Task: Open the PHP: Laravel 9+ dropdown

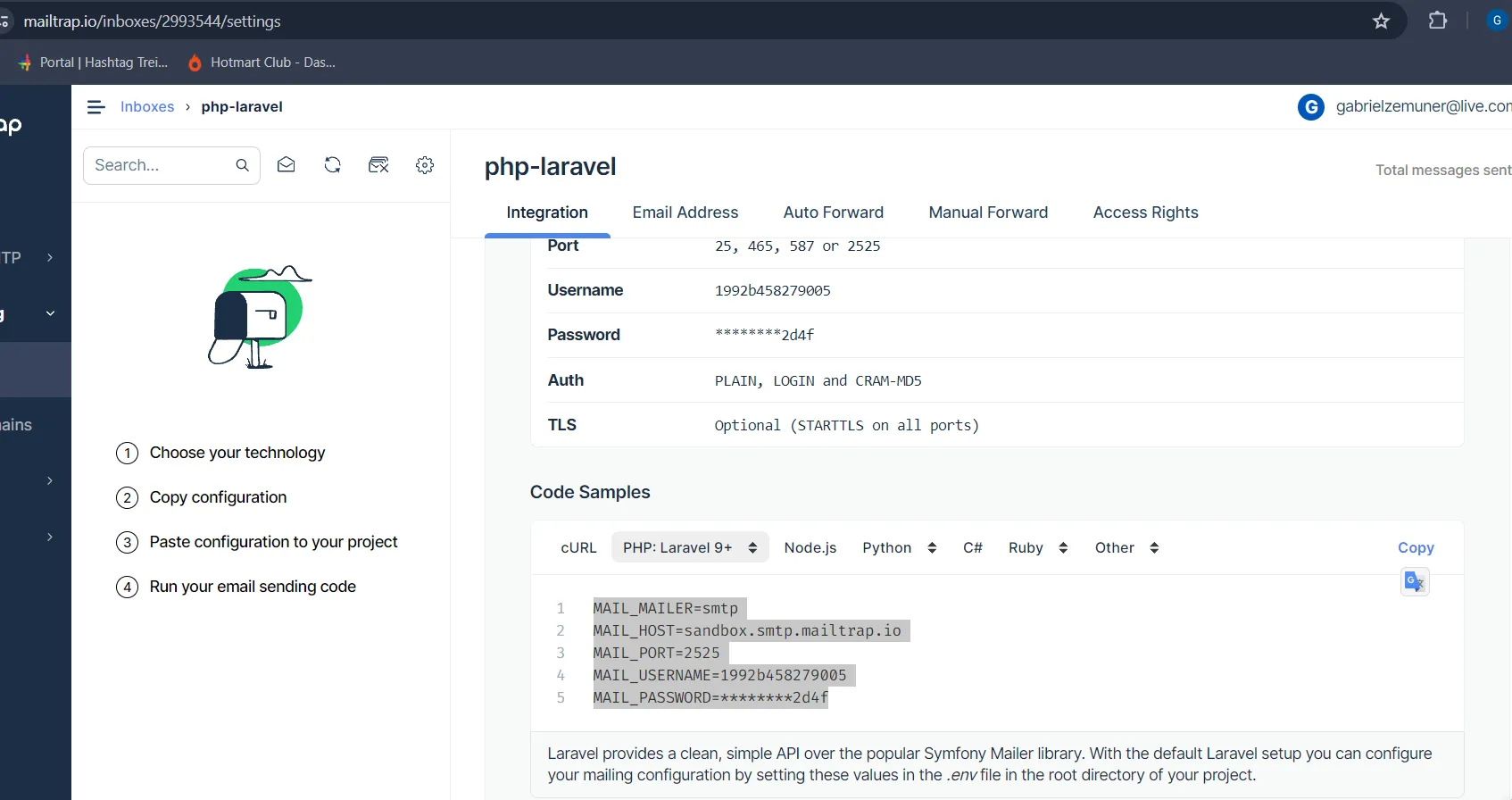Action: (689, 547)
